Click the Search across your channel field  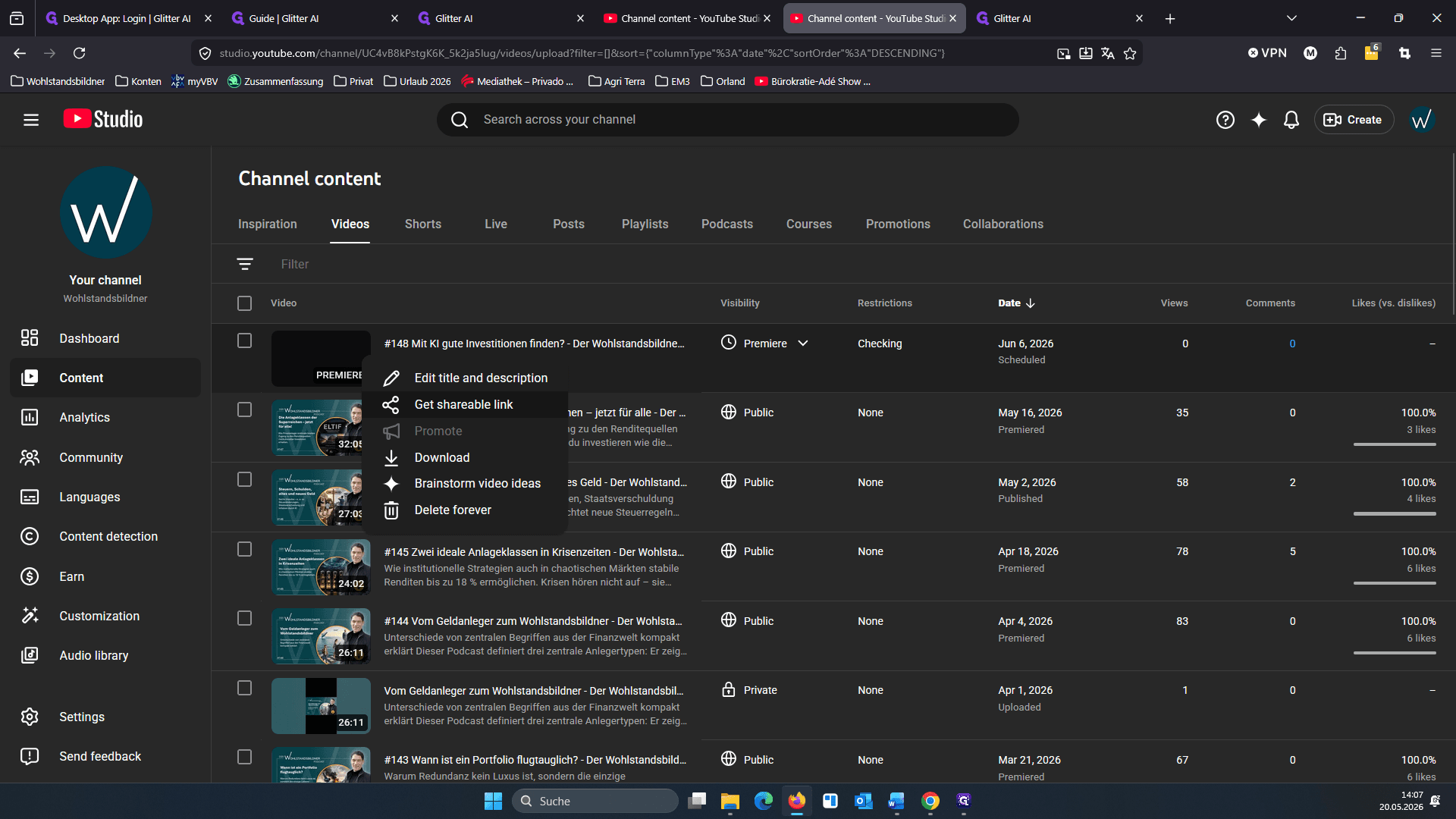(x=726, y=120)
